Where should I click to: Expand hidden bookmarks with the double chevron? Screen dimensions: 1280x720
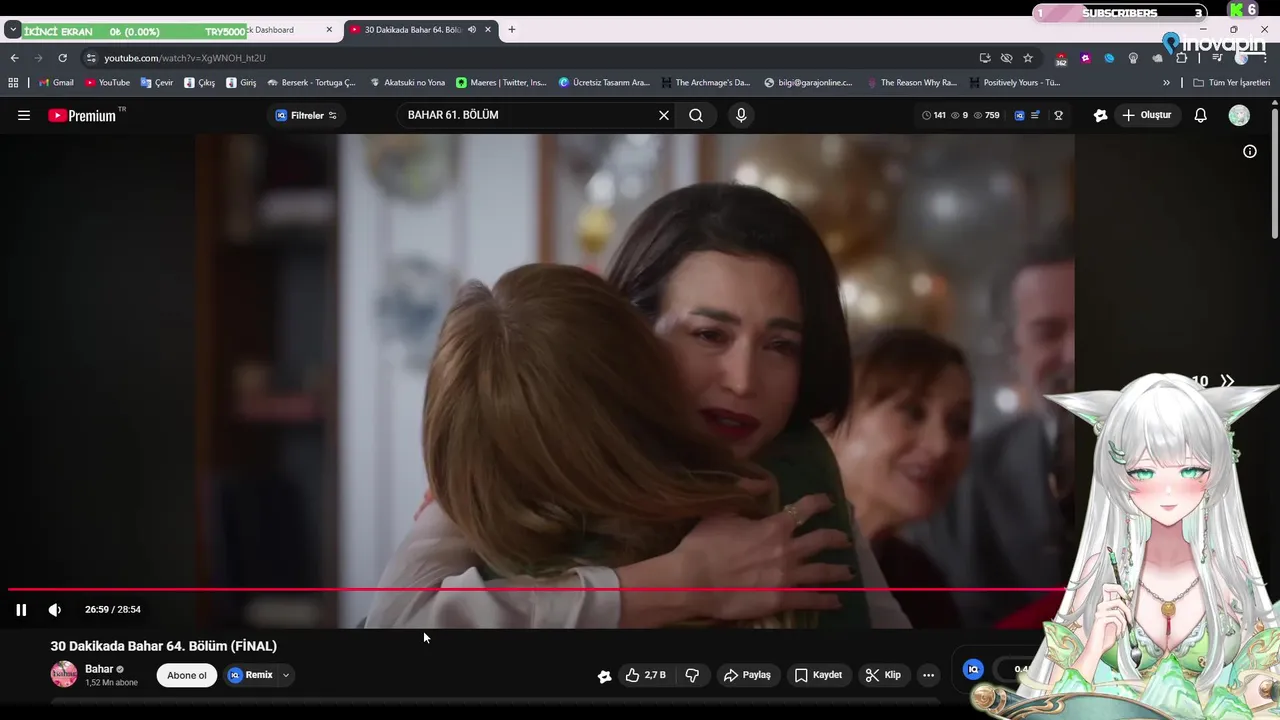1166,83
